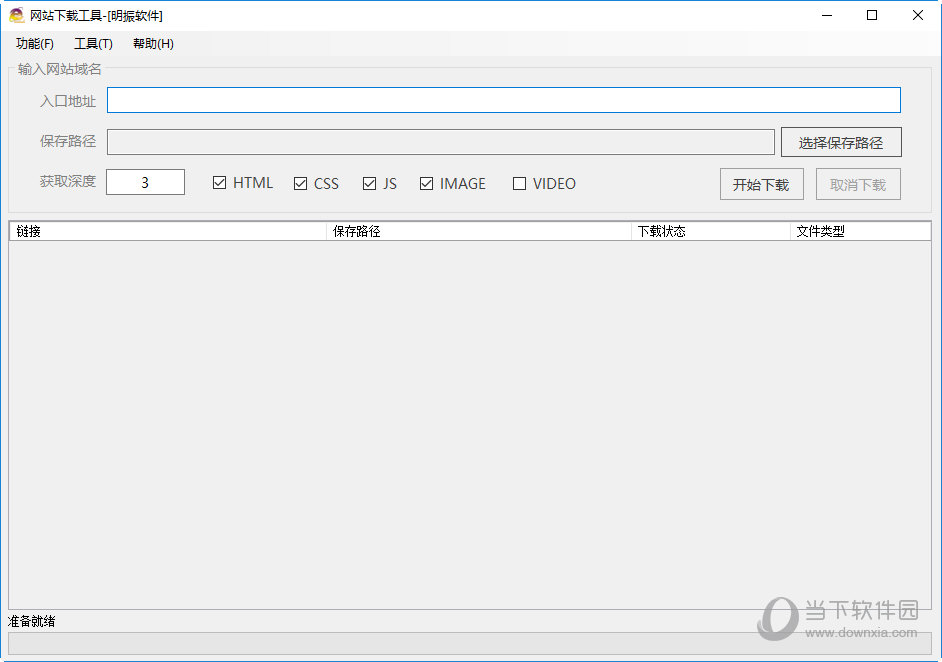Screen dimensions: 942x662
Task: Click the 选择保存路径 button
Action: 841,142
